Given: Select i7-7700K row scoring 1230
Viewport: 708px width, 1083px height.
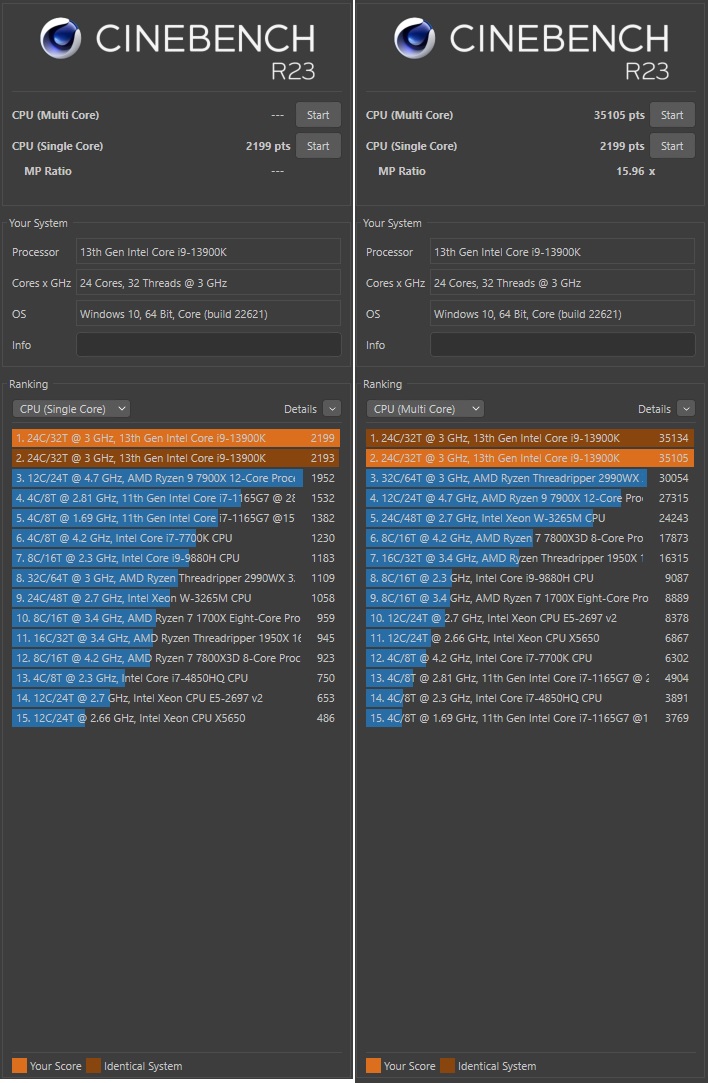Looking at the screenshot, I should pyautogui.click(x=175, y=538).
